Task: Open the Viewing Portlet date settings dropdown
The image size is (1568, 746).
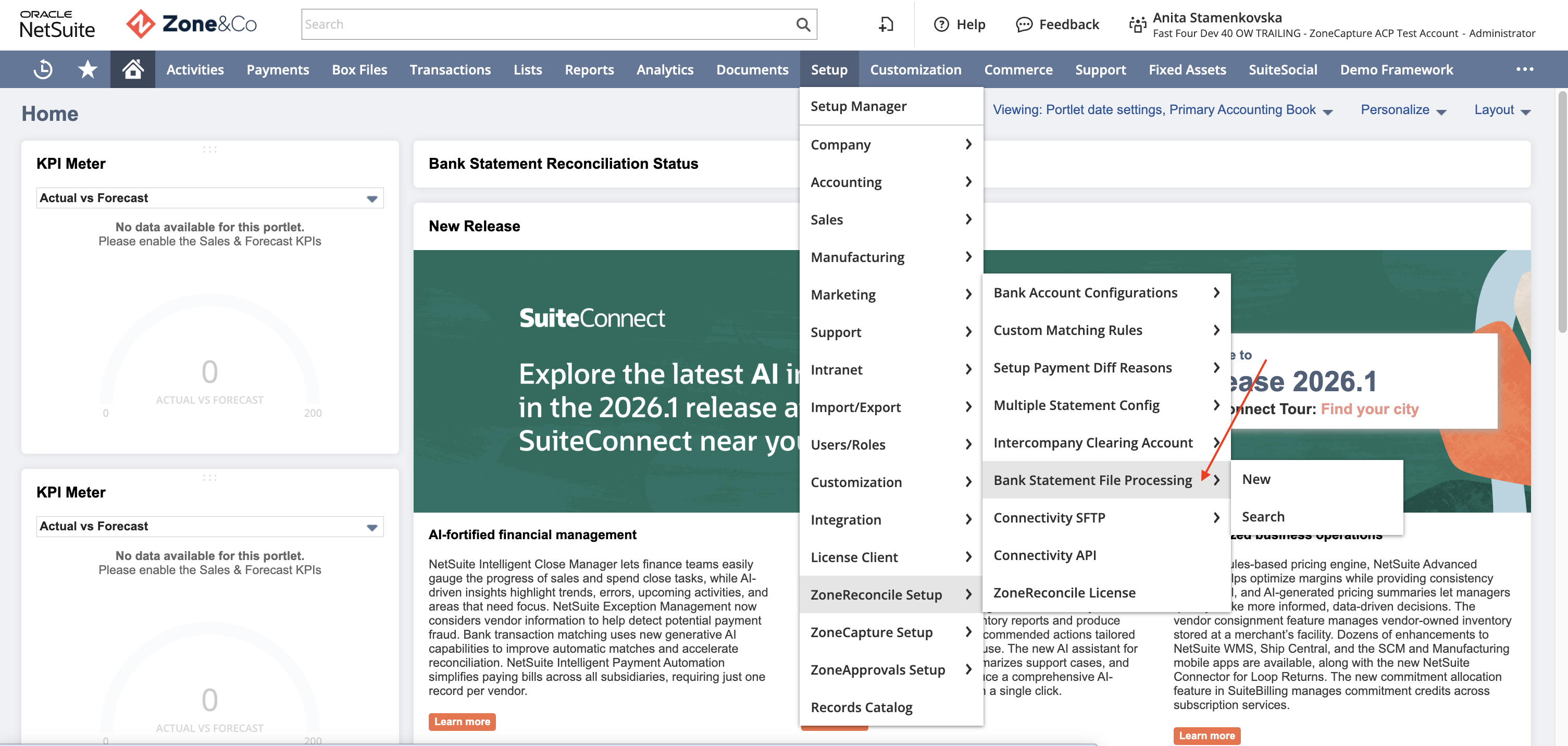Action: pyautogui.click(x=1162, y=110)
